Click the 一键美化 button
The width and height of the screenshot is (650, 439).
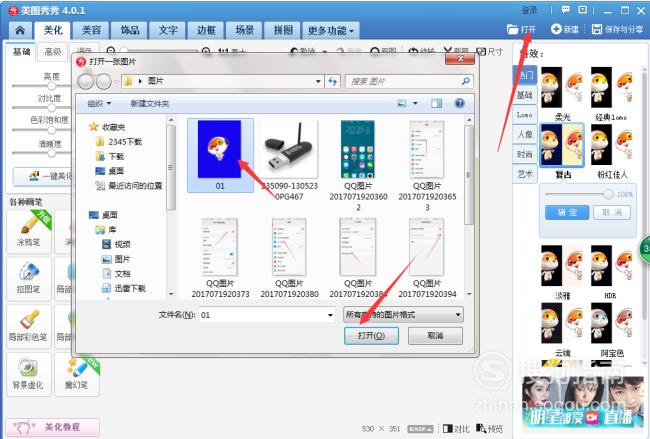tap(43, 176)
